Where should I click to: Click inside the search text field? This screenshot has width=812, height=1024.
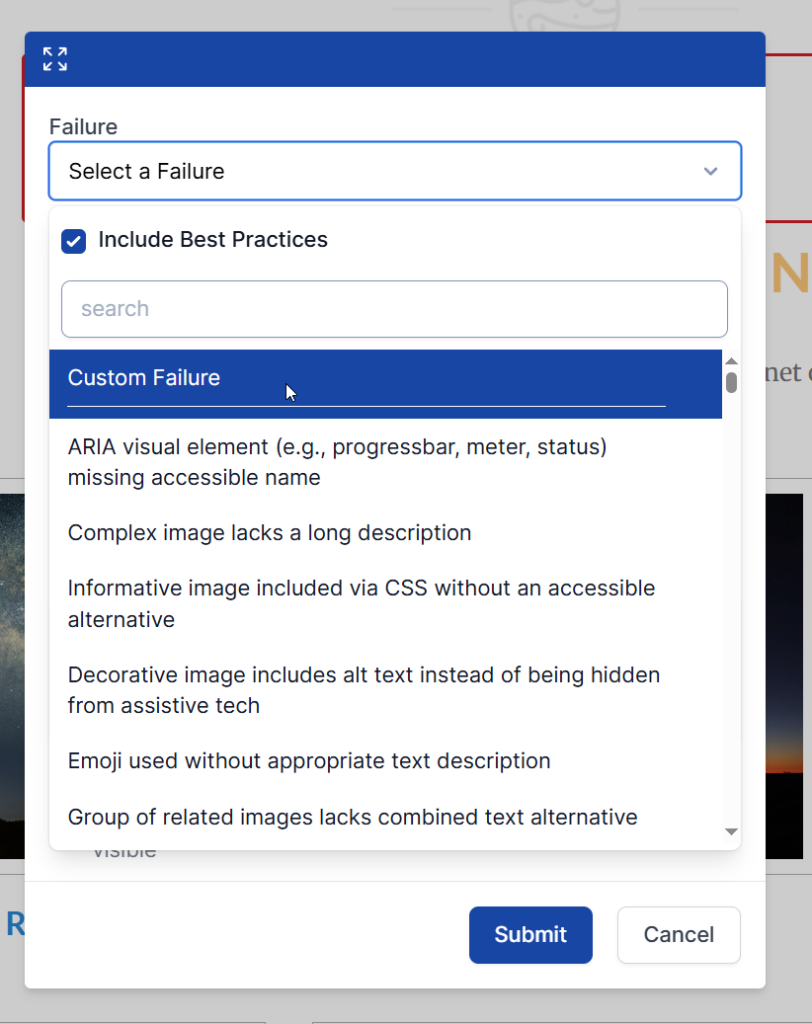pos(394,308)
